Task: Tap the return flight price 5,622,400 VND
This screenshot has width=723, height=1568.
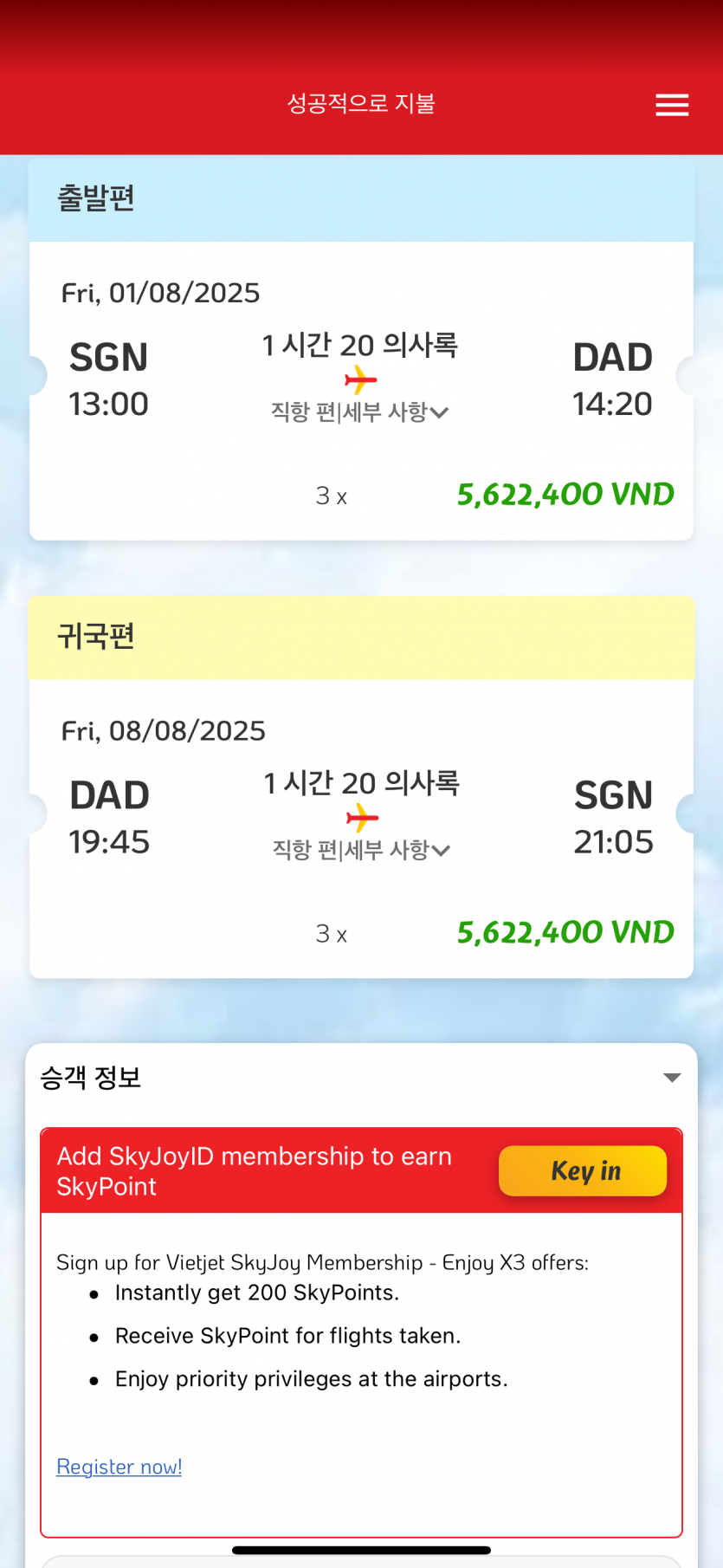Action: point(565,933)
